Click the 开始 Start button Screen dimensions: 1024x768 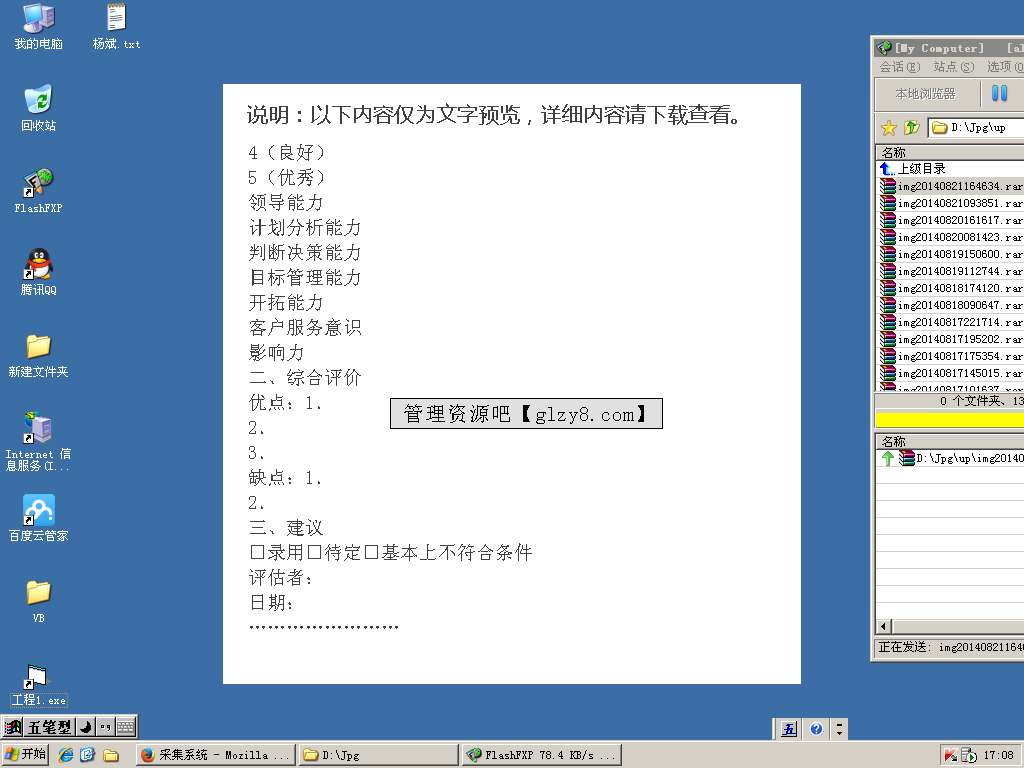25,754
